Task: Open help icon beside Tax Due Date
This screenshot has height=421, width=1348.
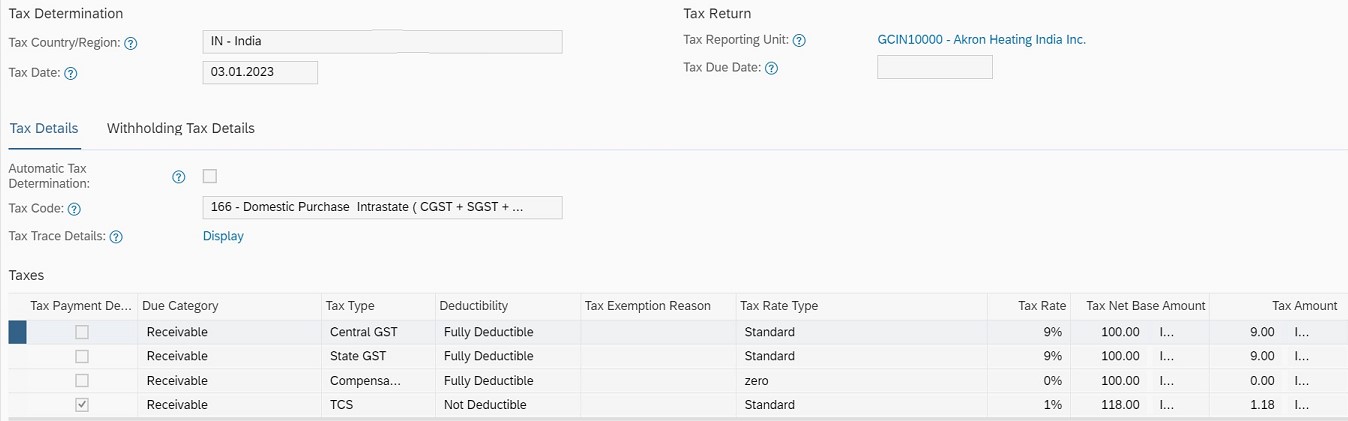Action: (x=771, y=69)
